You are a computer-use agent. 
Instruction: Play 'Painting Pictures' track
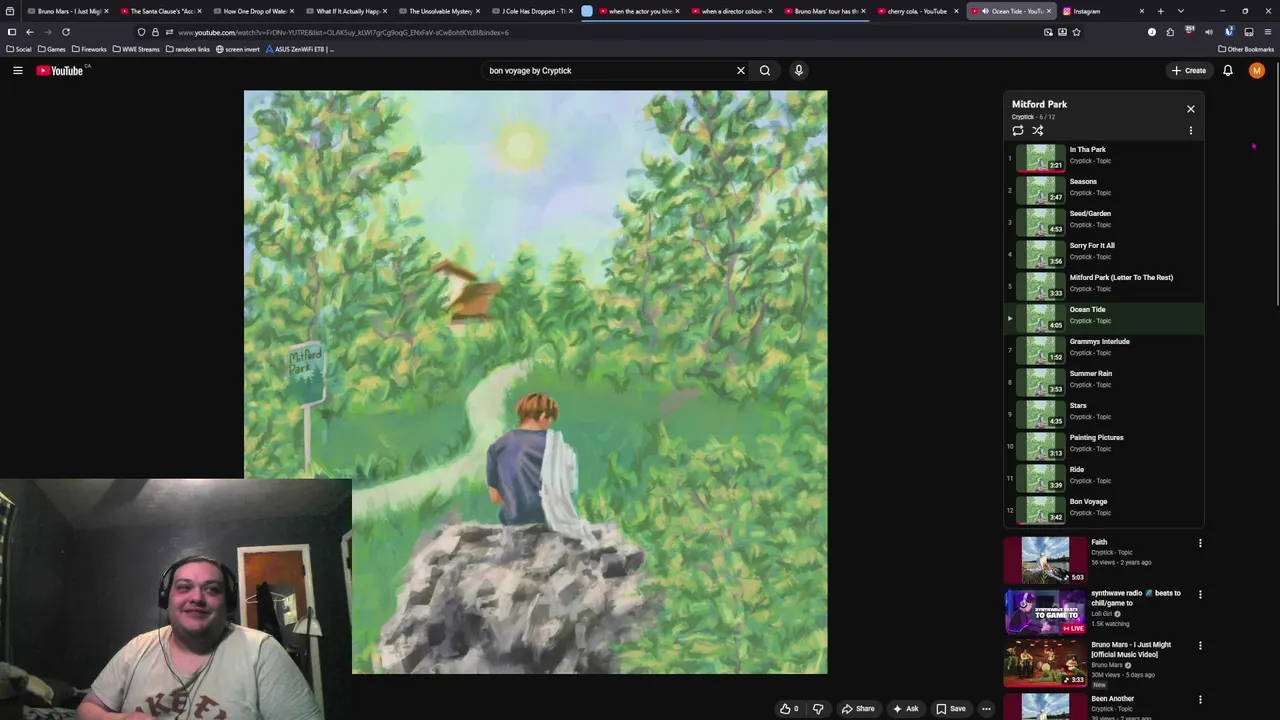1104,446
